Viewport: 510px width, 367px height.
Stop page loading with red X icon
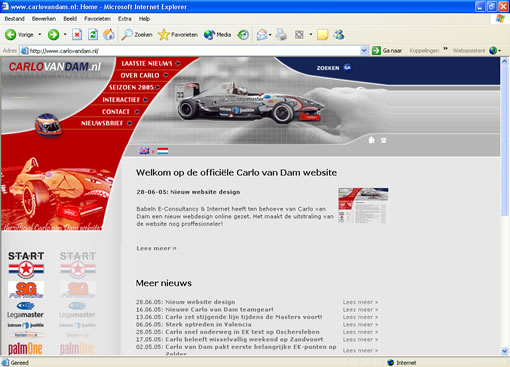click(77, 34)
